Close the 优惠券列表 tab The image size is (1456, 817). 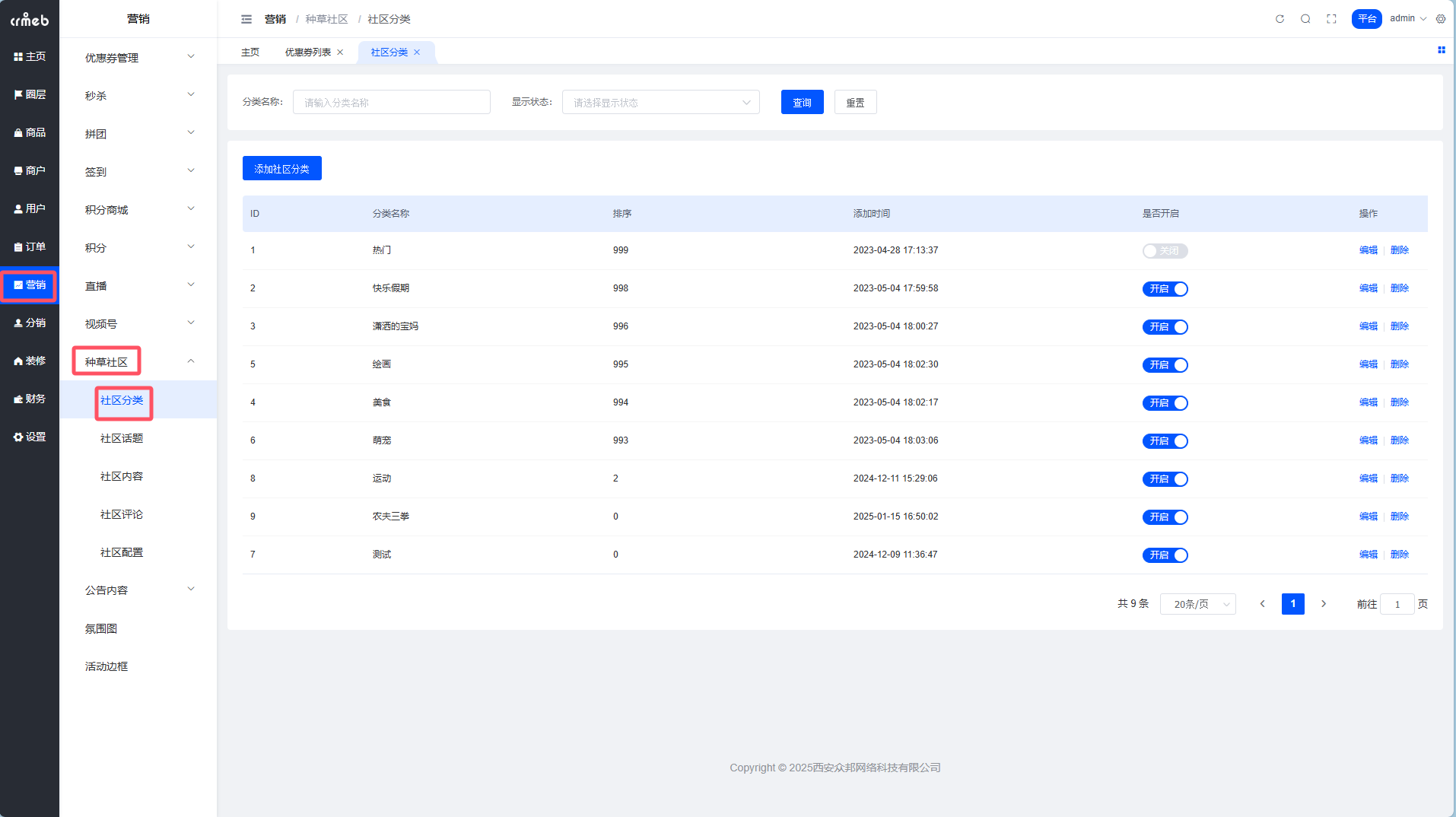point(340,52)
